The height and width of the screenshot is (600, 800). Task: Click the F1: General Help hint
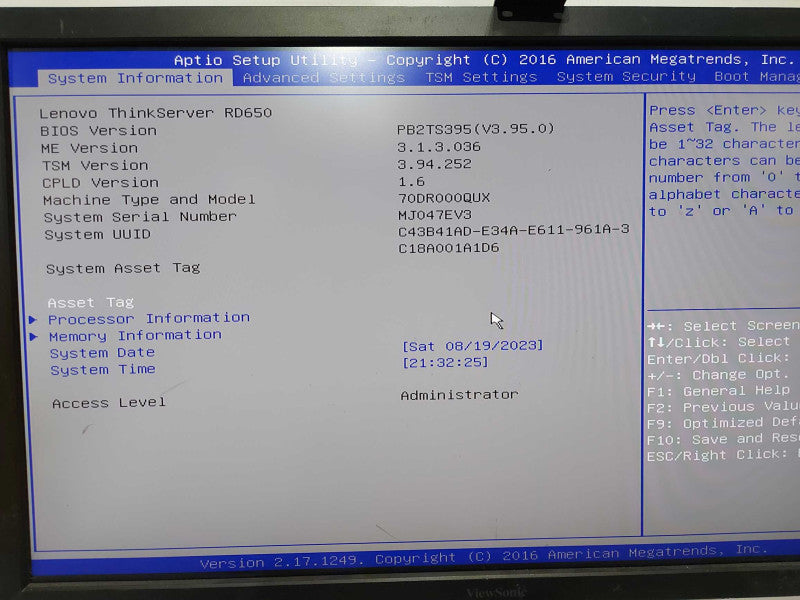pyautogui.click(x=719, y=391)
